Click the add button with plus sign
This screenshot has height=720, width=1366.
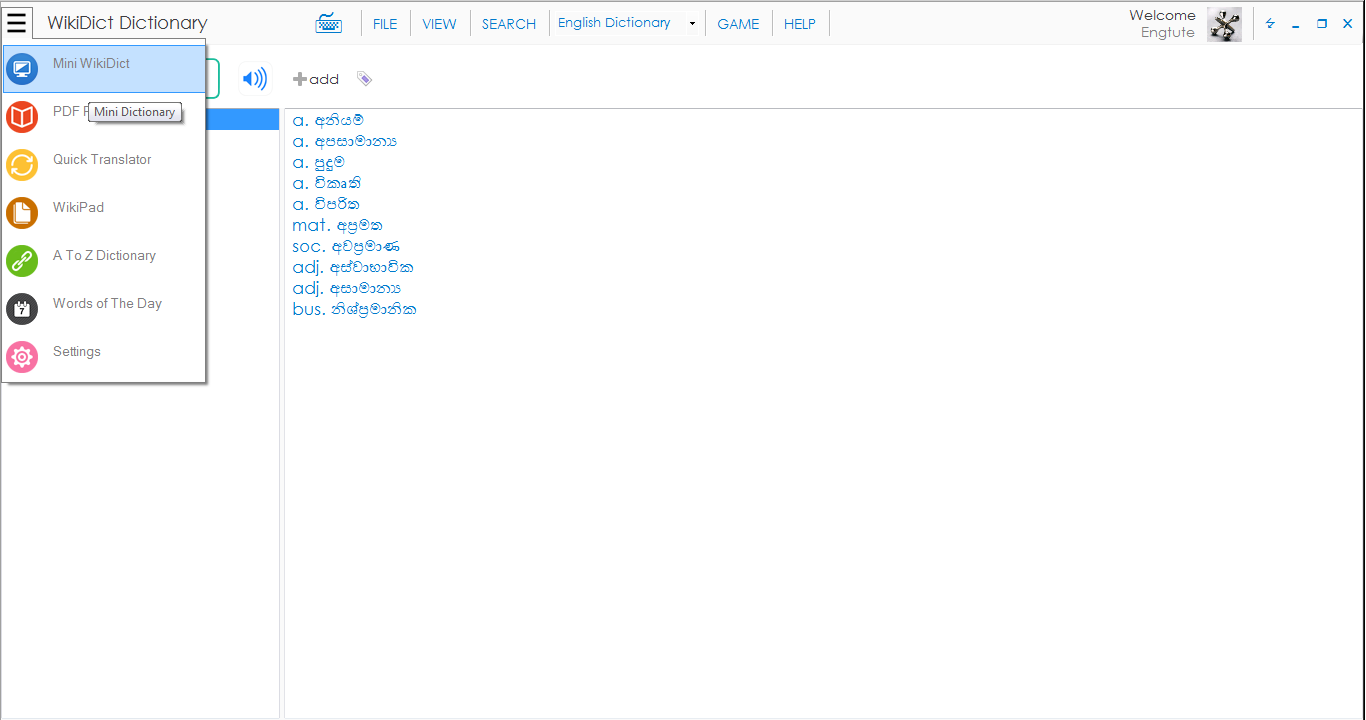tap(316, 79)
